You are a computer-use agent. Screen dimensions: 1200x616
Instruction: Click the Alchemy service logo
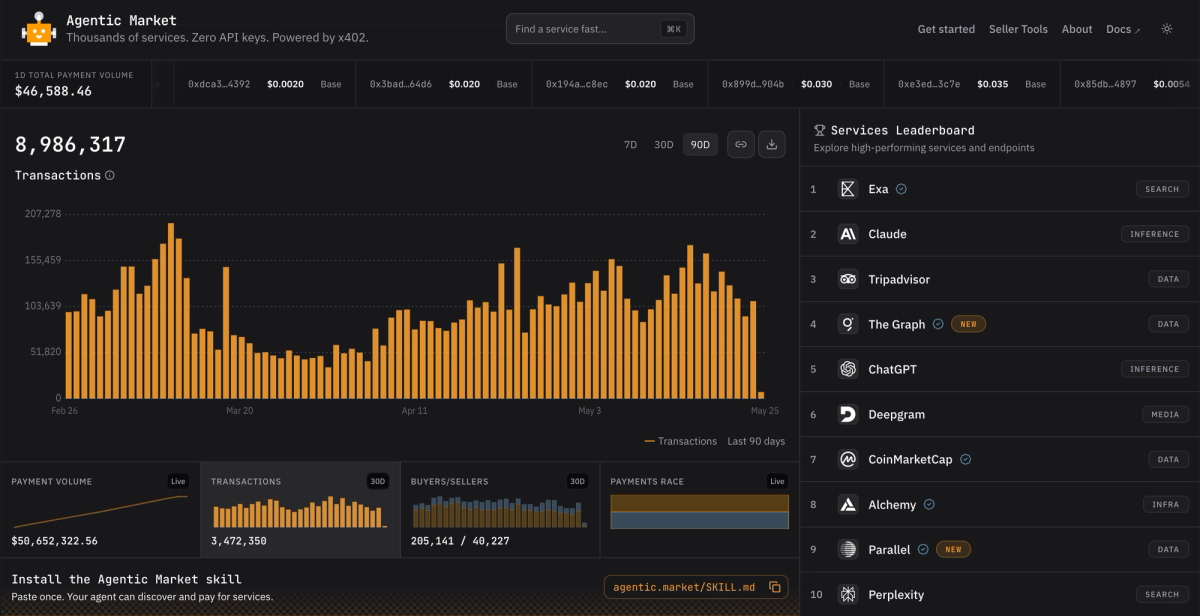[x=848, y=505]
